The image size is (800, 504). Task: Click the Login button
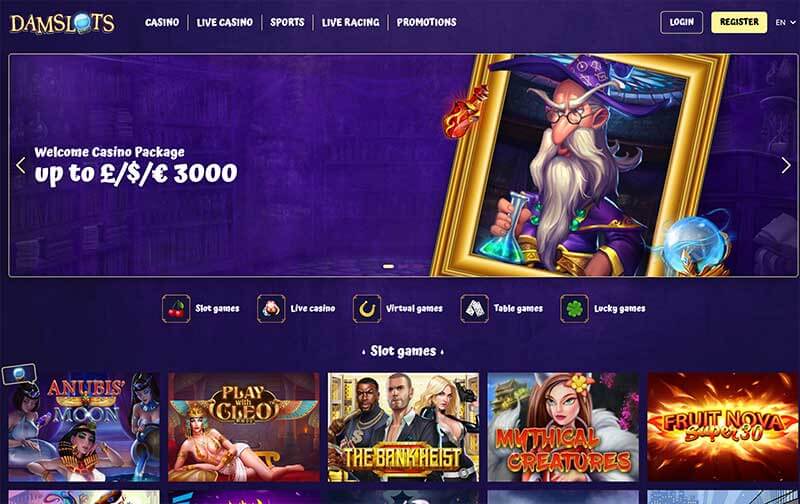tap(681, 22)
